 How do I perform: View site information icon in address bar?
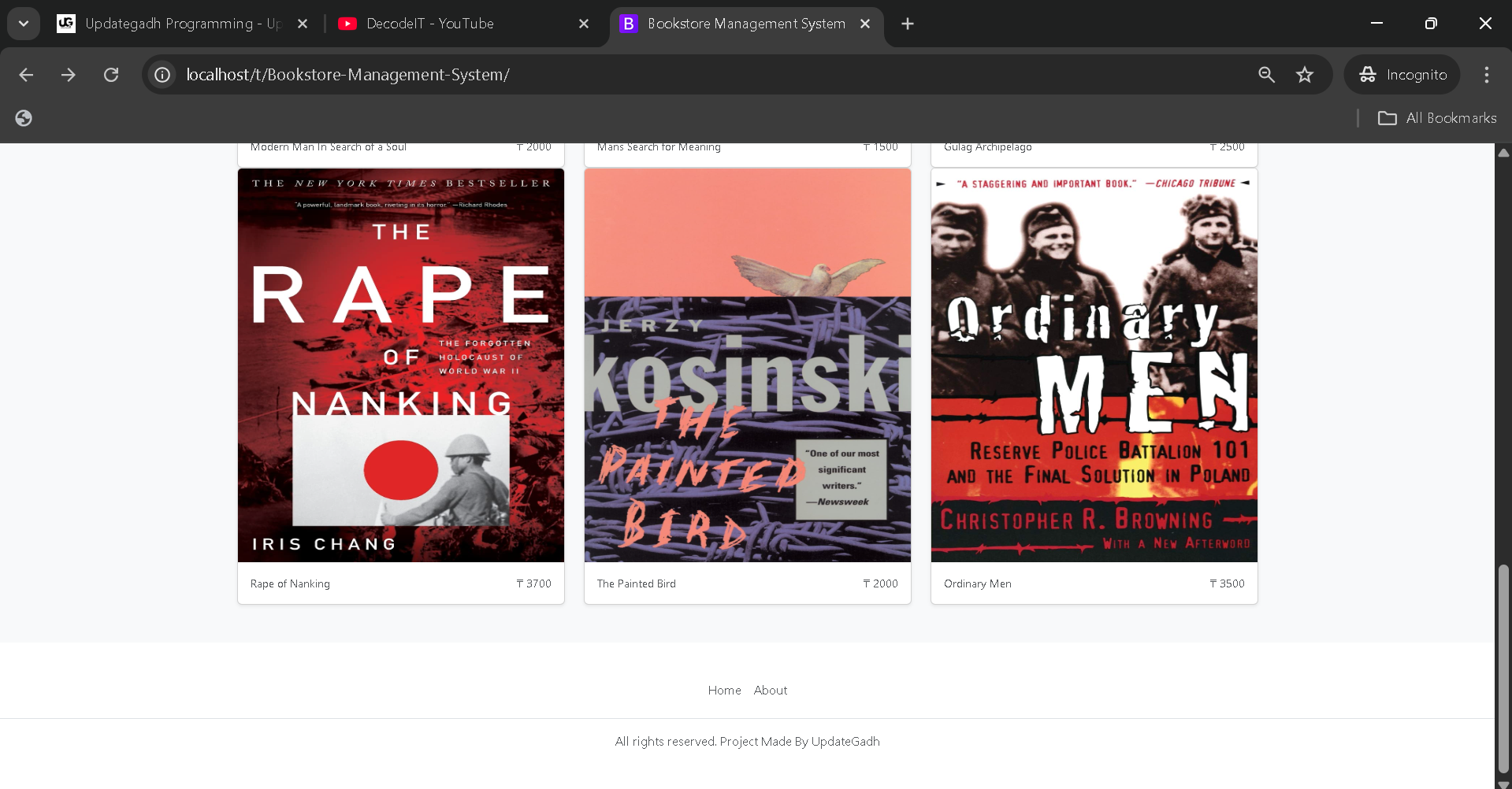(x=162, y=75)
